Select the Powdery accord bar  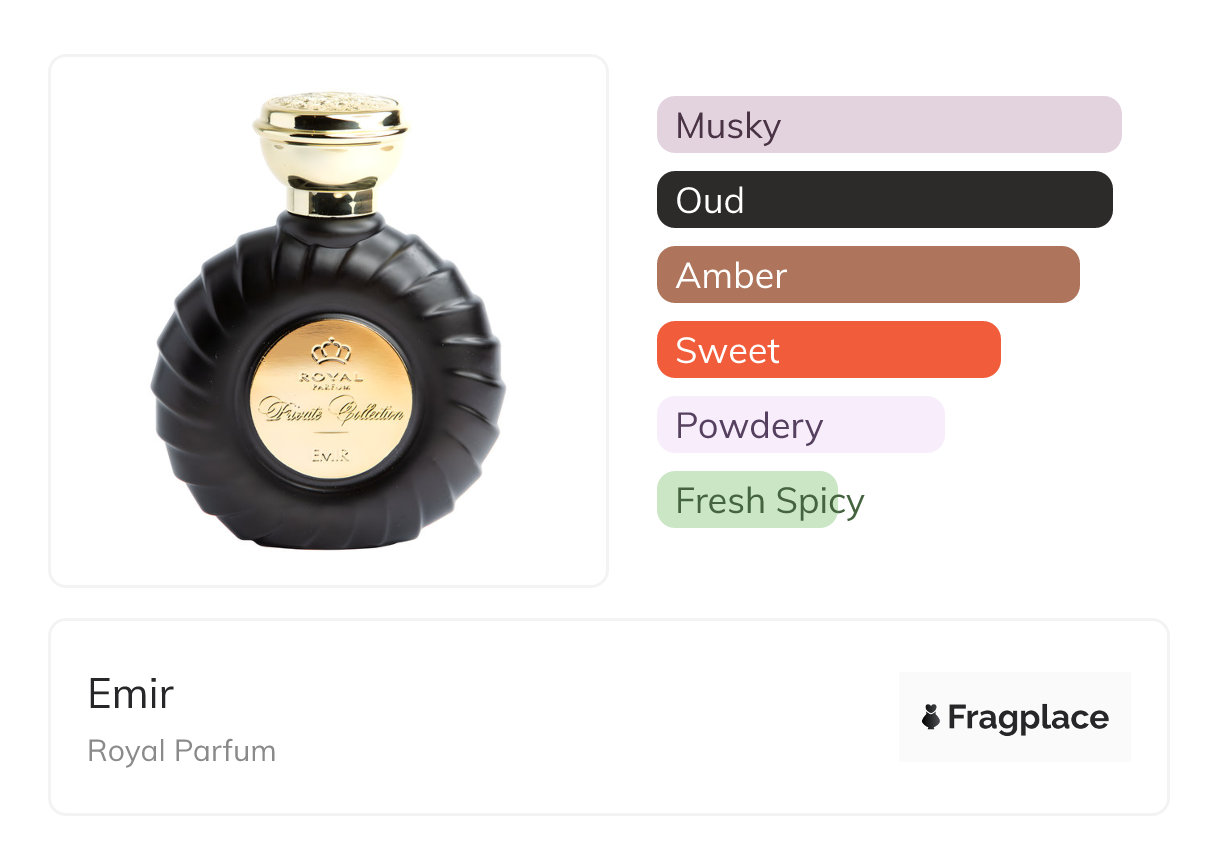coord(800,425)
